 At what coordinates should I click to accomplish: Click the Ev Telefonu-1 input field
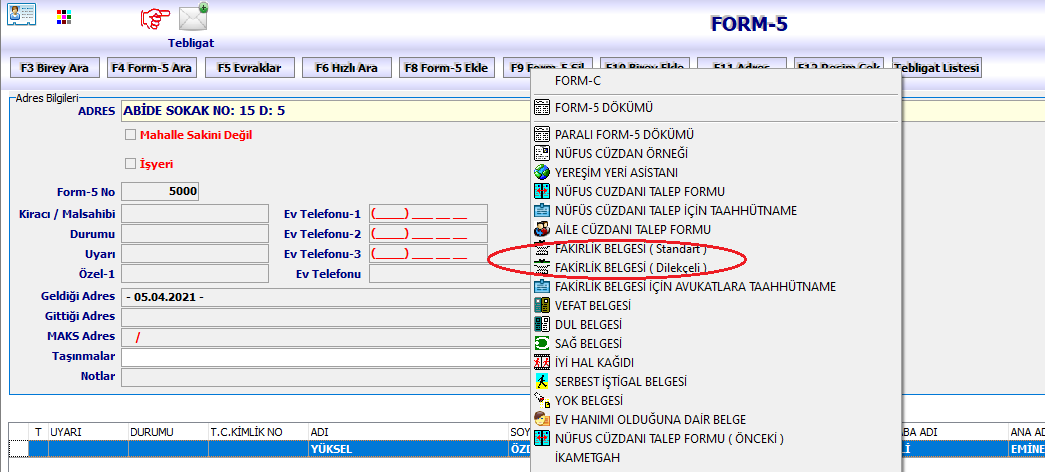[x=427, y=213]
